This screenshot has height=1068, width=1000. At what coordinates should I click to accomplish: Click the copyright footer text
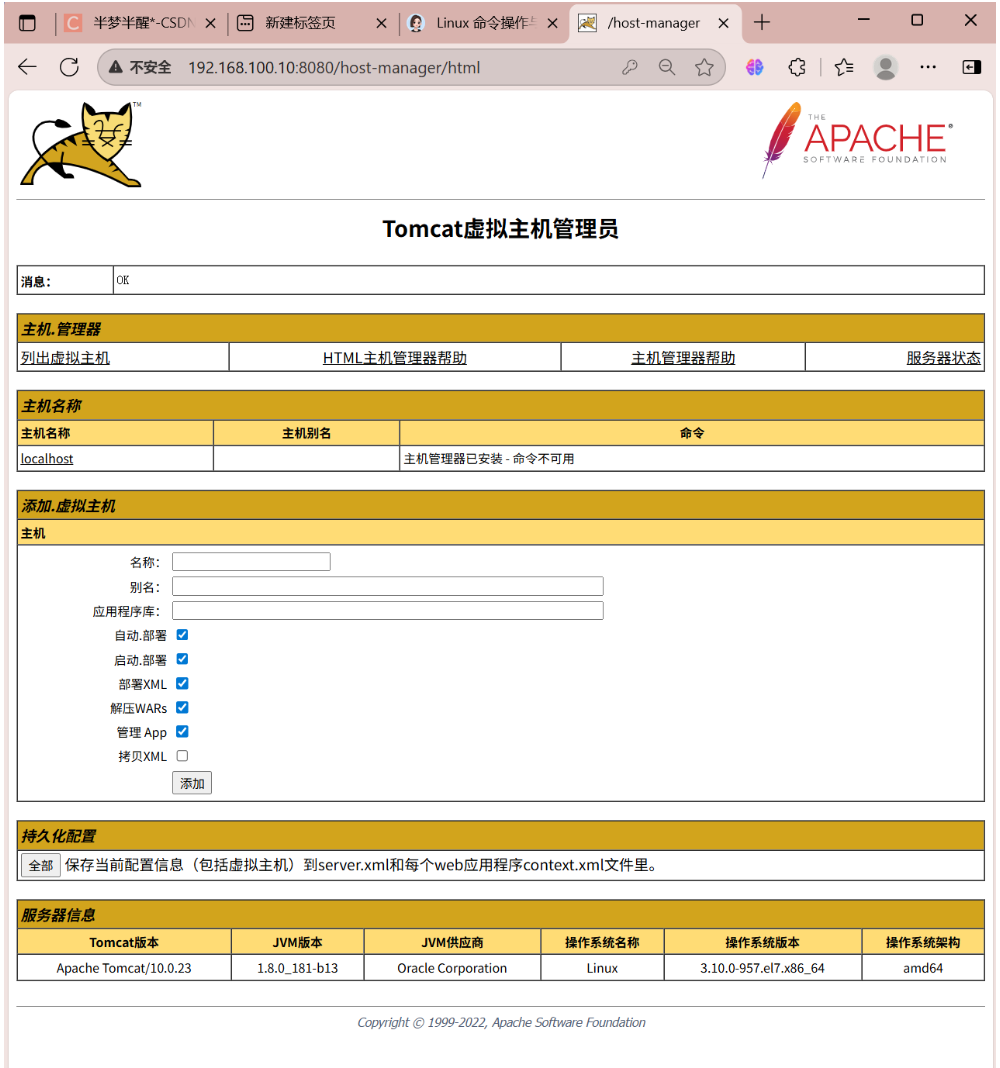(501, 1022)
